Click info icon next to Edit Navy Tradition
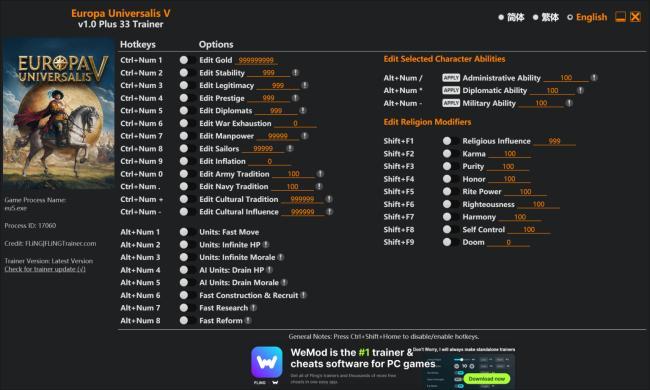The width and height of the screenshot is (650, 390). tap(319, 186)
